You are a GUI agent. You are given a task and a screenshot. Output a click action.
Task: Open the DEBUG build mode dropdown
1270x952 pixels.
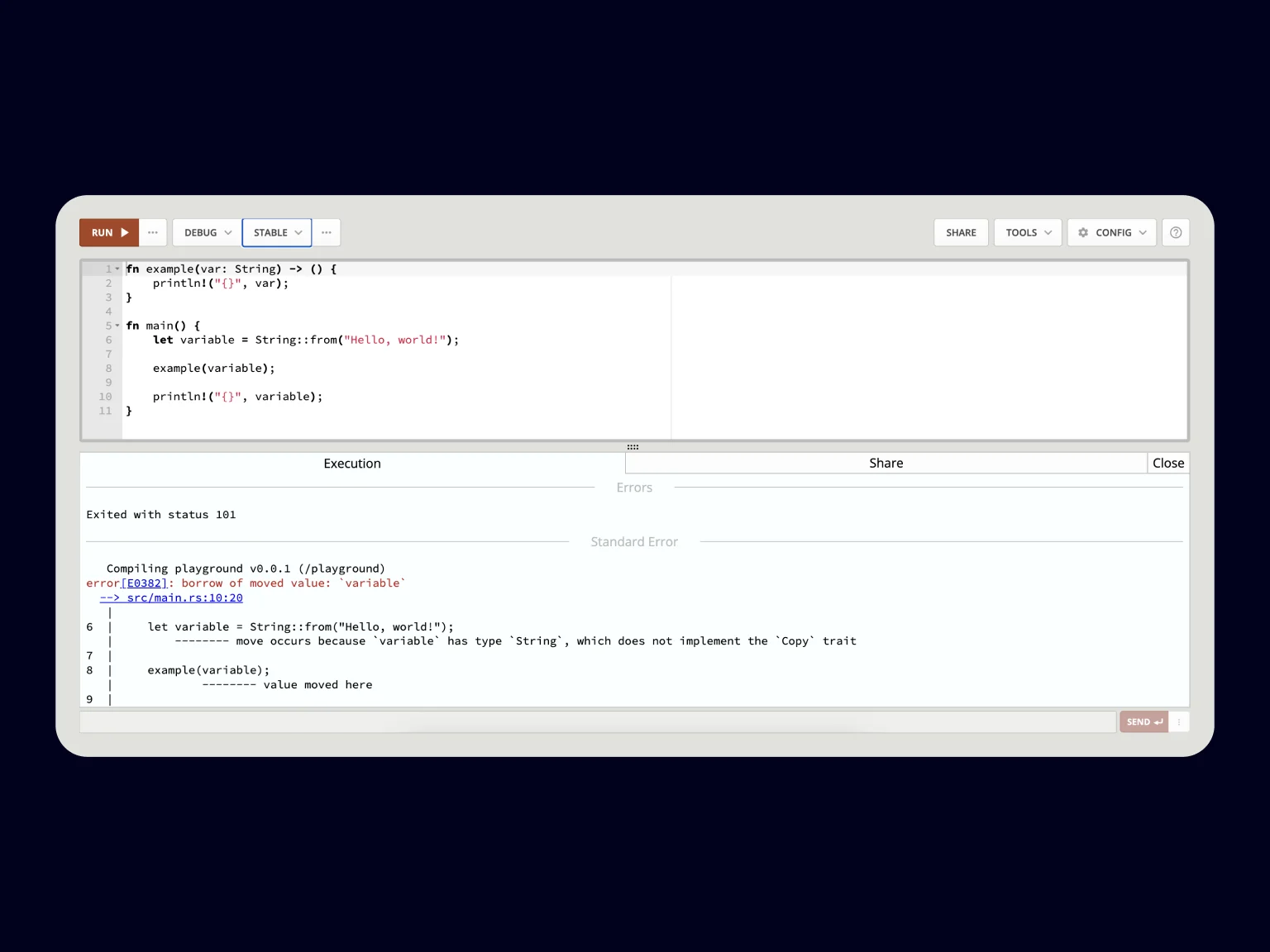click(204, 232)
